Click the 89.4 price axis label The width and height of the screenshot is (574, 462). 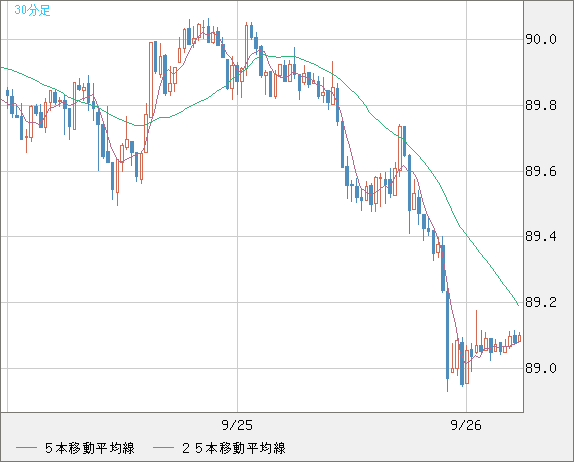tap(541, 236)
